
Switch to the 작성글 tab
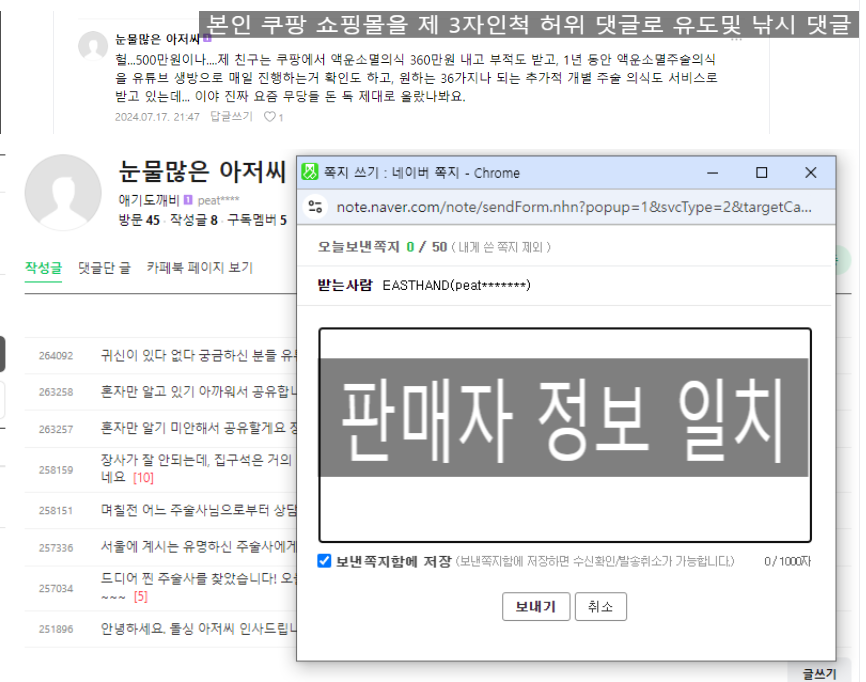click(x=43, y=268)
